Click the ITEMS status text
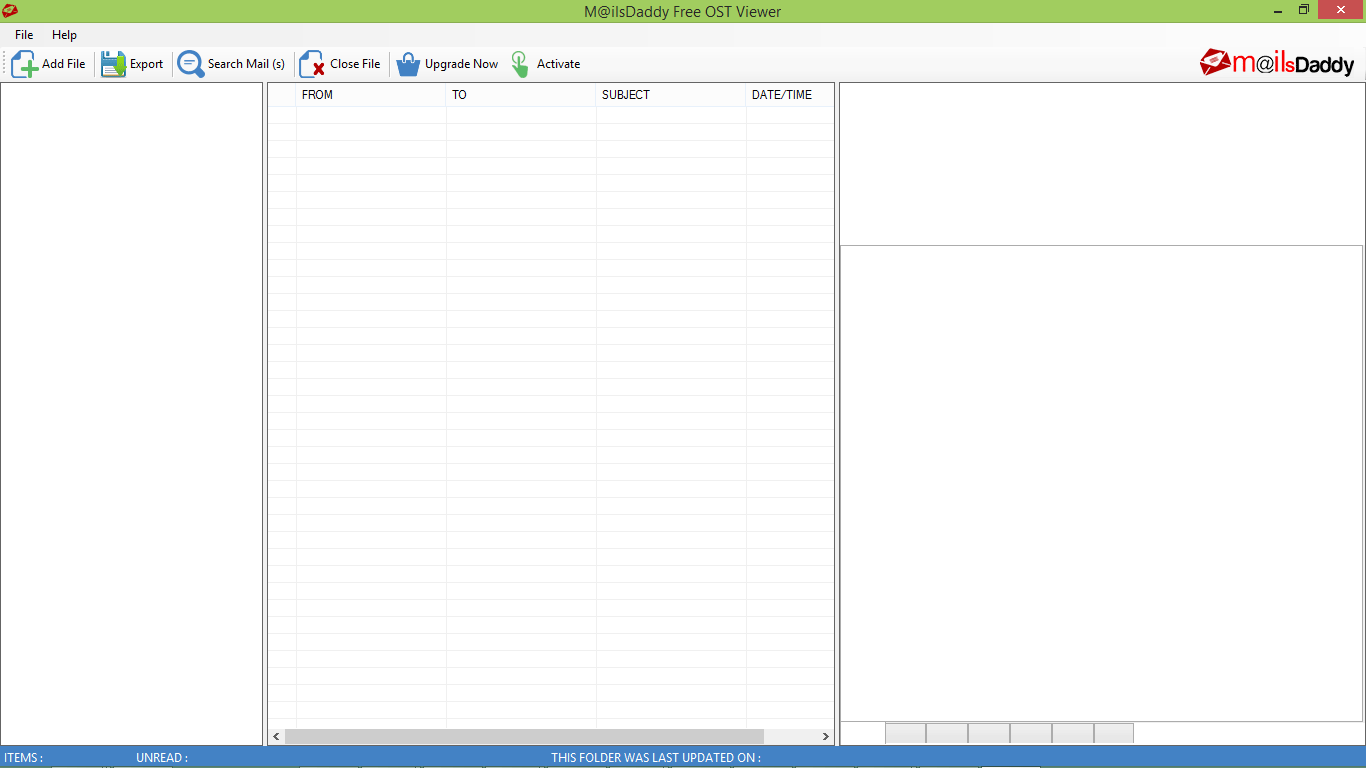The height and width of the screenshot is (768, 1366). [24, 758]
